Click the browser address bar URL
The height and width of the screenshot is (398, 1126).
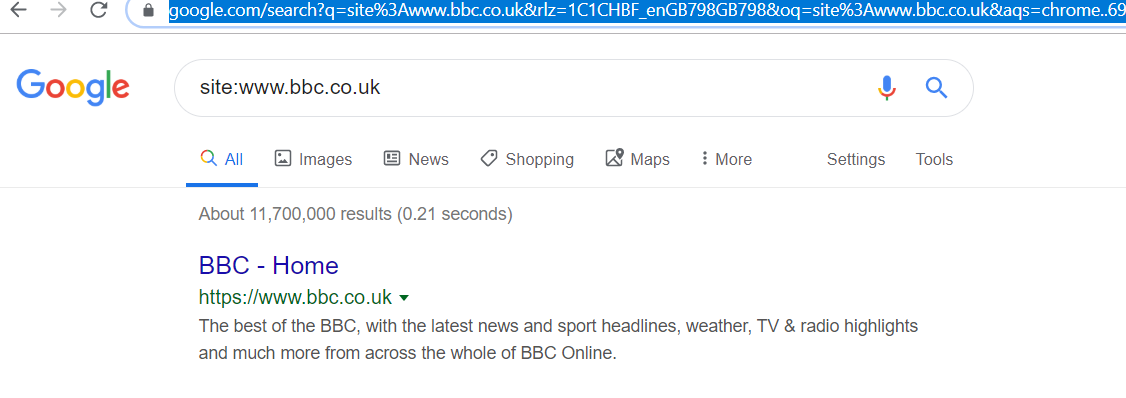coord(646,10)
